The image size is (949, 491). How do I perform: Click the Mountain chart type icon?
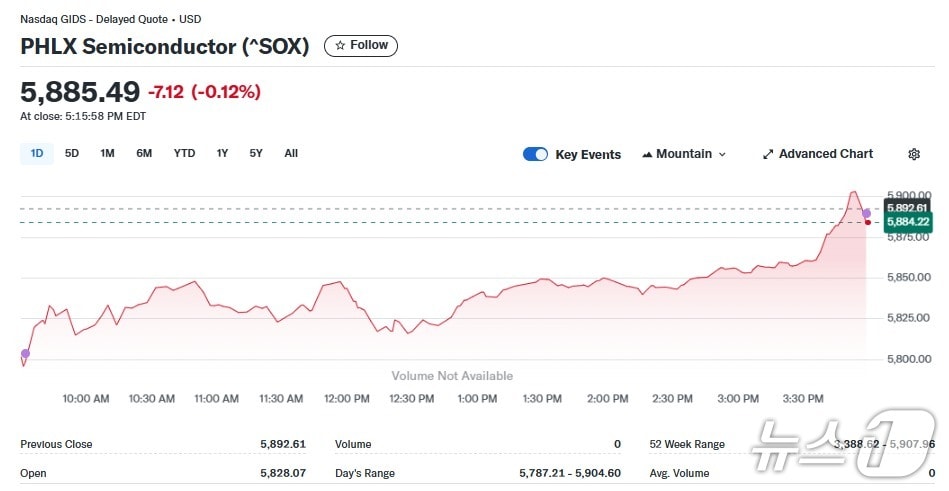(x=647, y=154)
